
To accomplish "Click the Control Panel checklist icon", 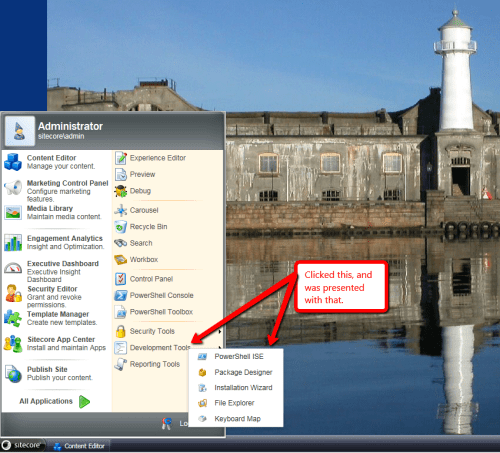I will pyautogui.click(x=120, y=279).
